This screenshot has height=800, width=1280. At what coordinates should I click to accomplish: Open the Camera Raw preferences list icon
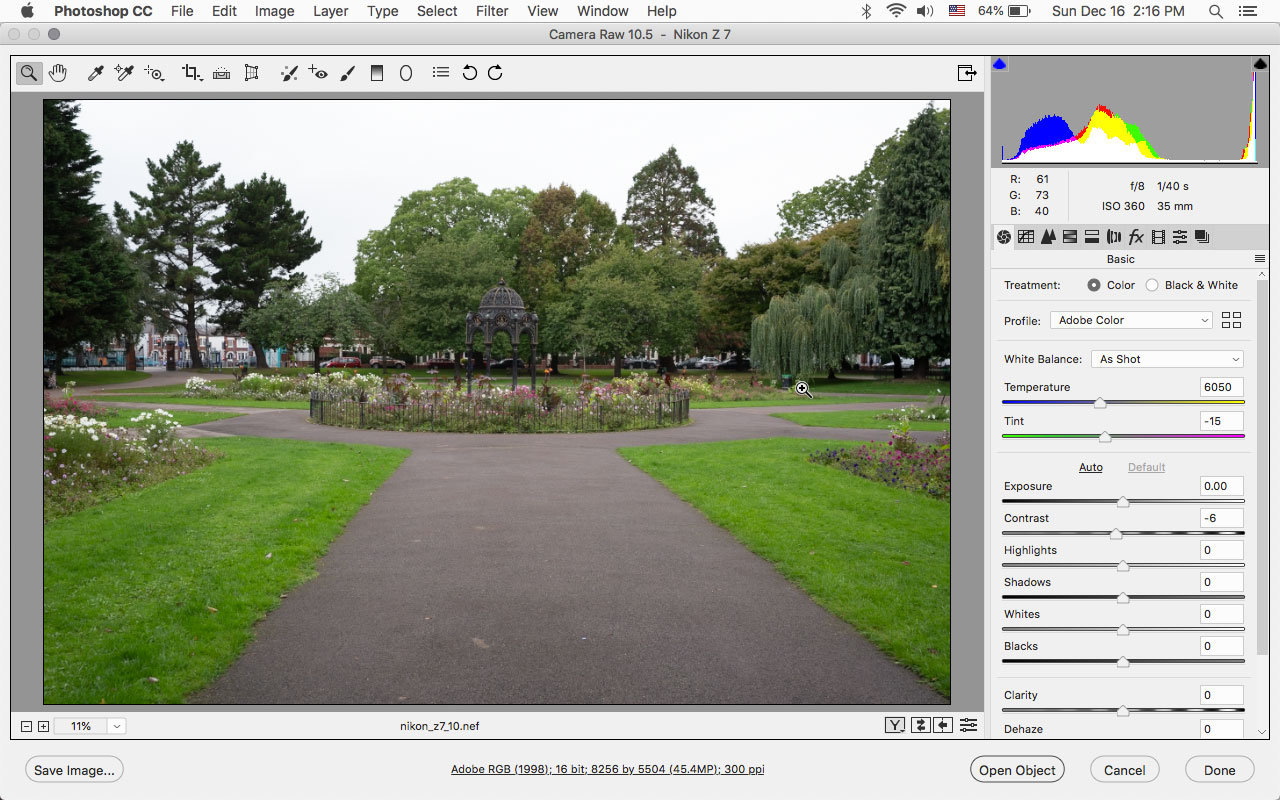[440, 72]
